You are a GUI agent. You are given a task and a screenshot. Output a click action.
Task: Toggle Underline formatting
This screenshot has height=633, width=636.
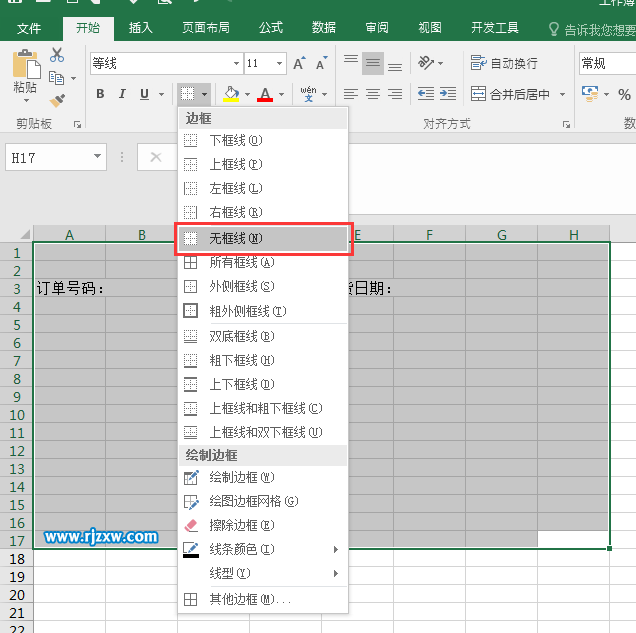[x=144, y=94]
